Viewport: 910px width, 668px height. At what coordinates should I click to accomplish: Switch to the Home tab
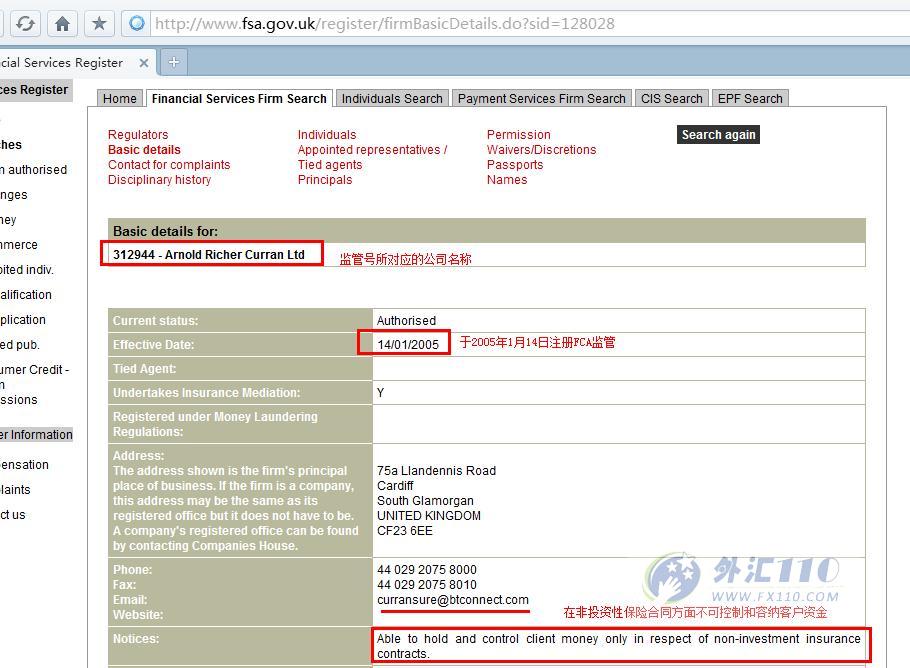pos(120,99)
